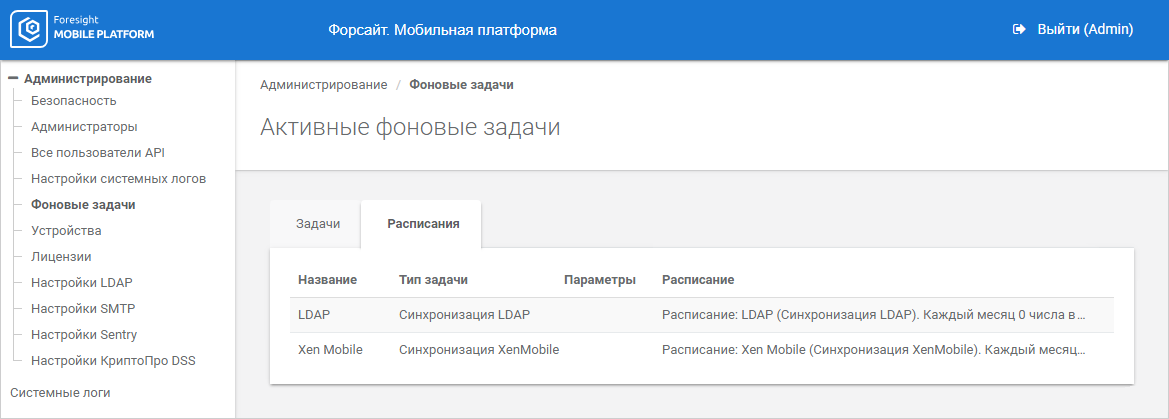1169x419 pixels.
Task: Open the Устройства page
Action: click(x=66, y=231)
